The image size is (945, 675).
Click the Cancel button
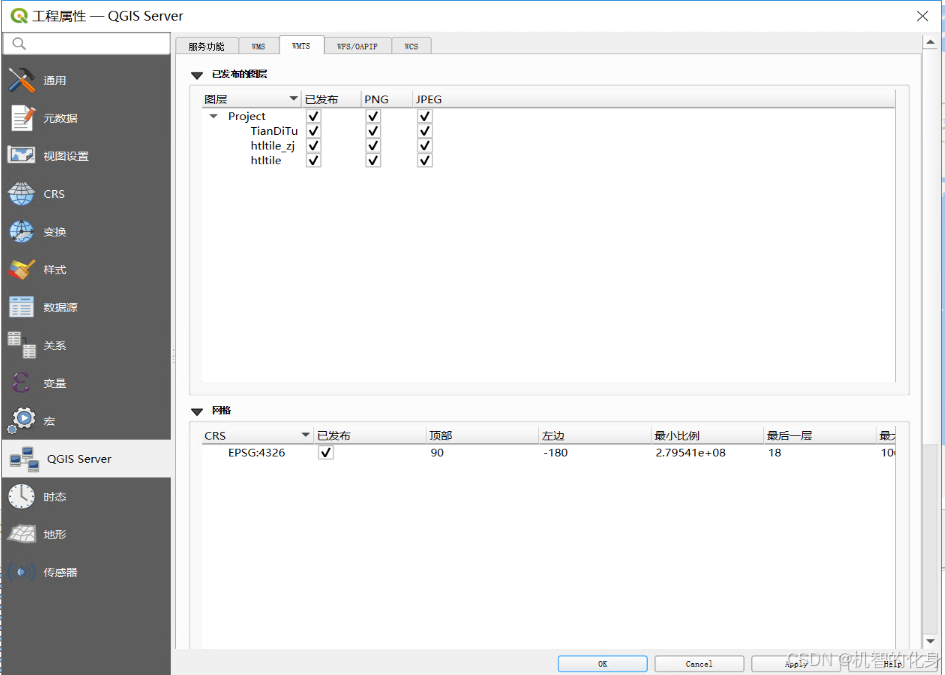point(699,664)
